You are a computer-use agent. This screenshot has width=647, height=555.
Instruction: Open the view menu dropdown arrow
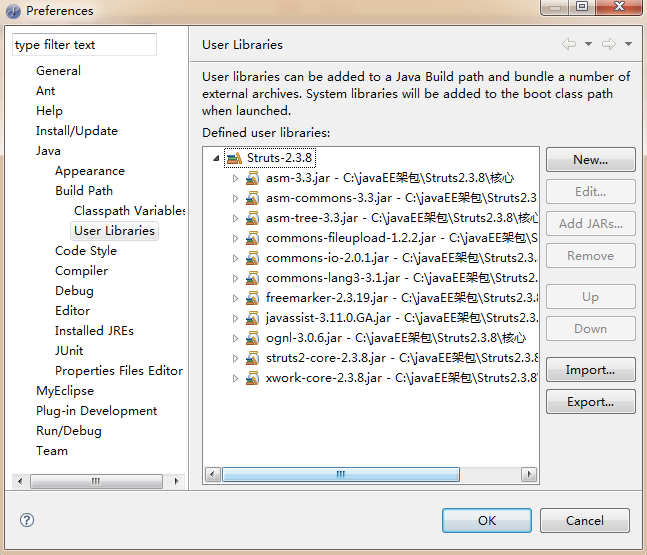[x=628, y=44]
